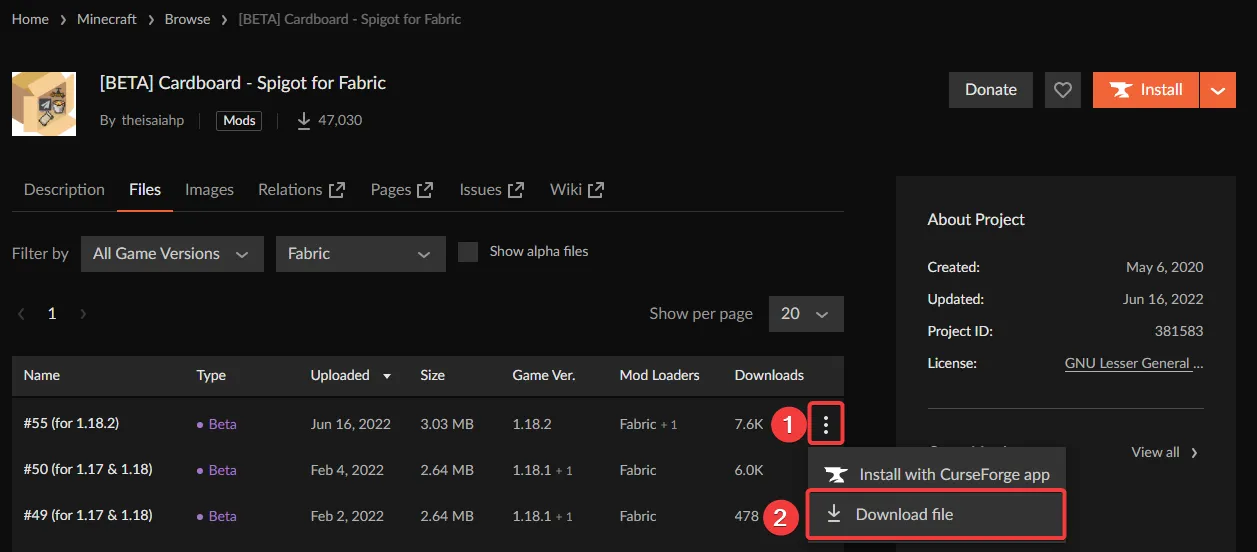Image resolution: width=1257 pixels, height=552 pixels.
Task: Expand the Install button dropdown arrow
Action: [x=1217, y=90]
